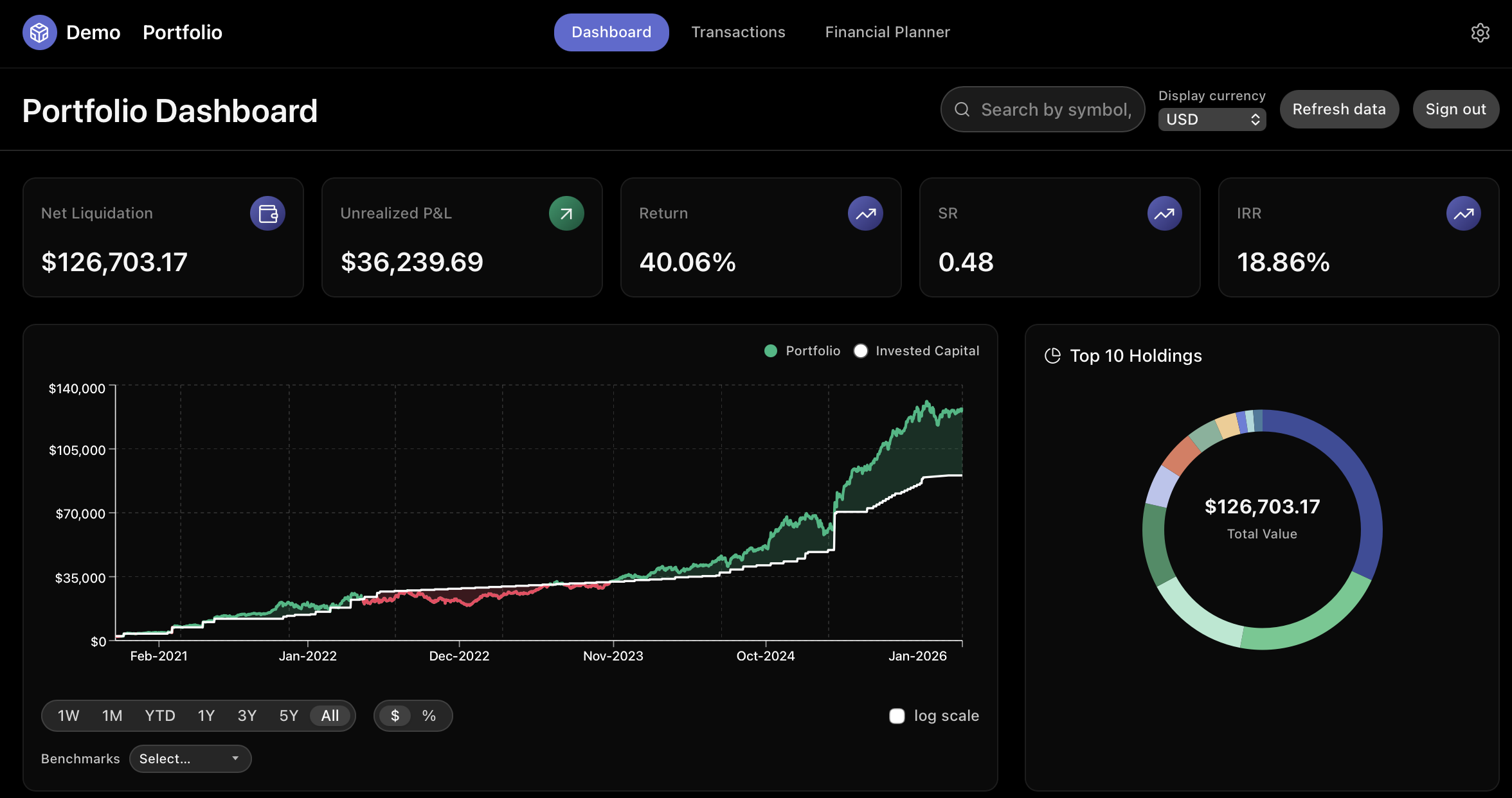Click the trend icon on the Return card

coord(865,213)
